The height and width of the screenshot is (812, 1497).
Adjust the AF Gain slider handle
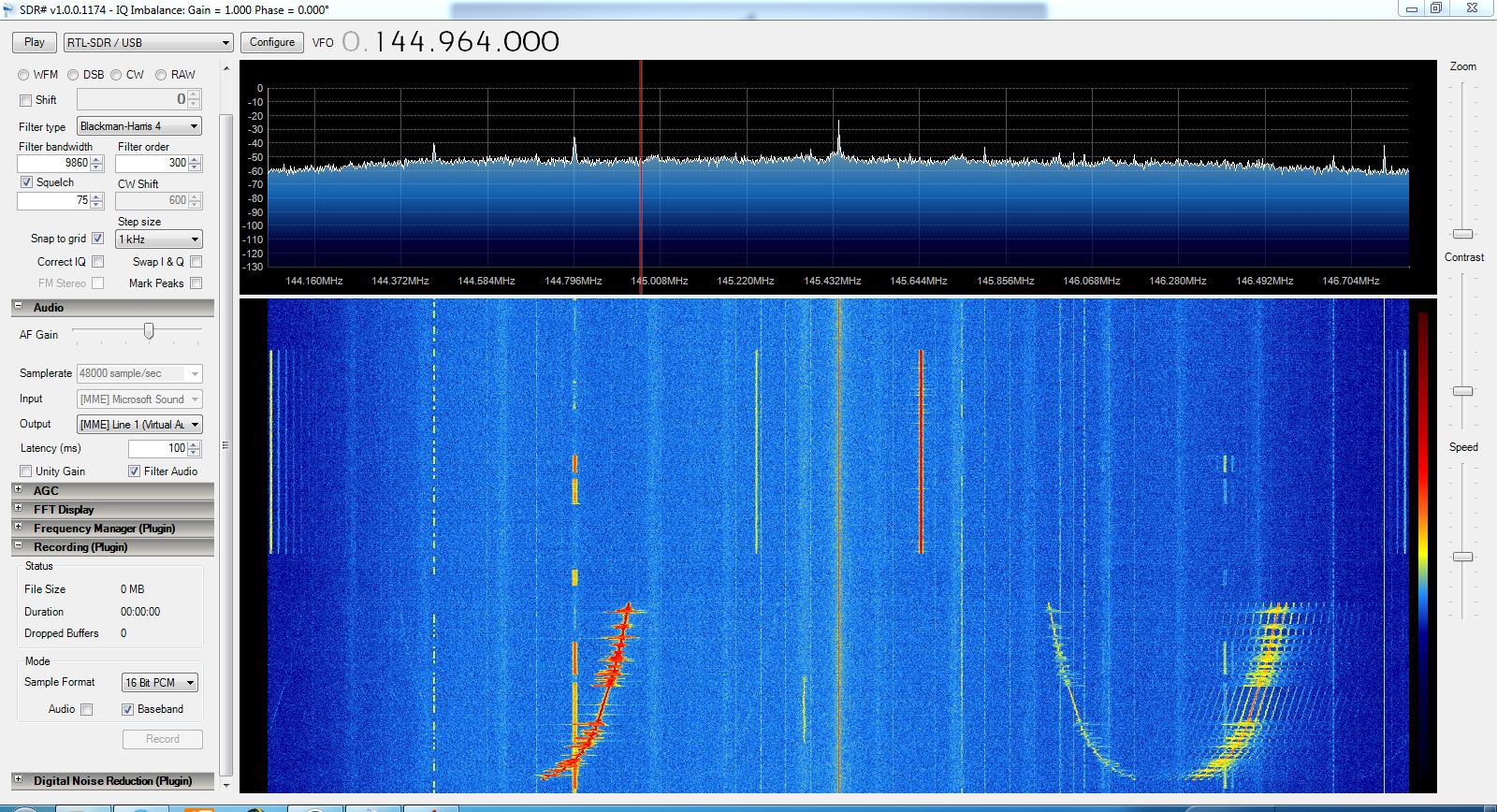point(149,331)
